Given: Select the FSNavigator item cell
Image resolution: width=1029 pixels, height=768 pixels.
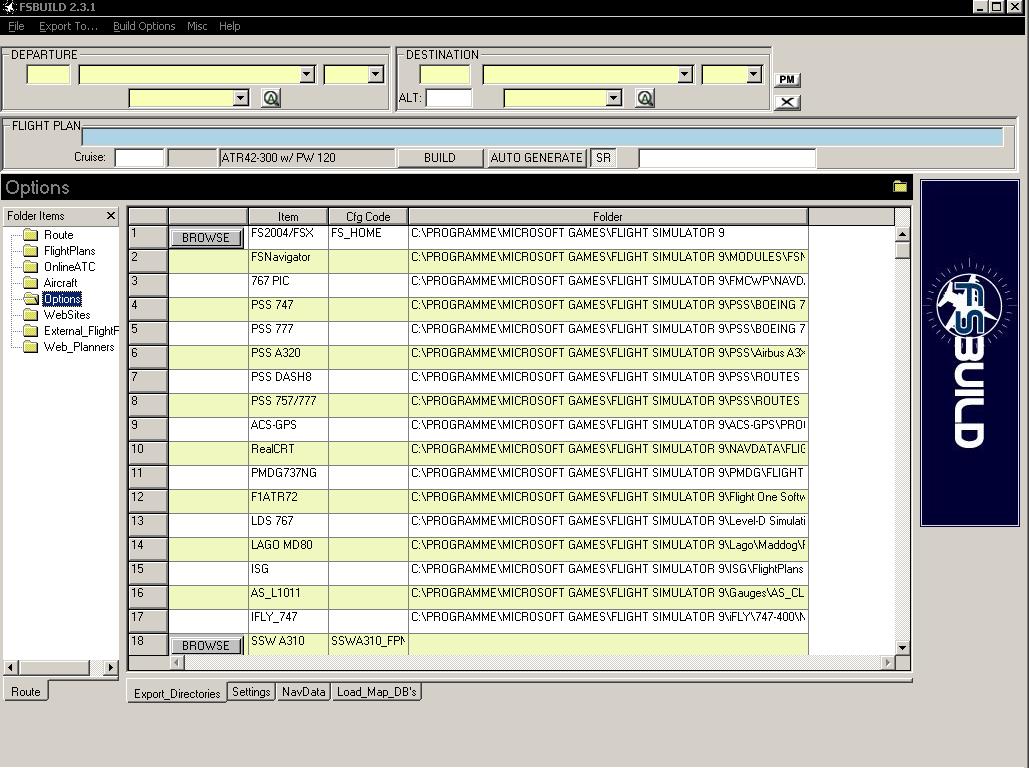Looking at the screenshot, I should pyautogui.click(x=288, y=261).
